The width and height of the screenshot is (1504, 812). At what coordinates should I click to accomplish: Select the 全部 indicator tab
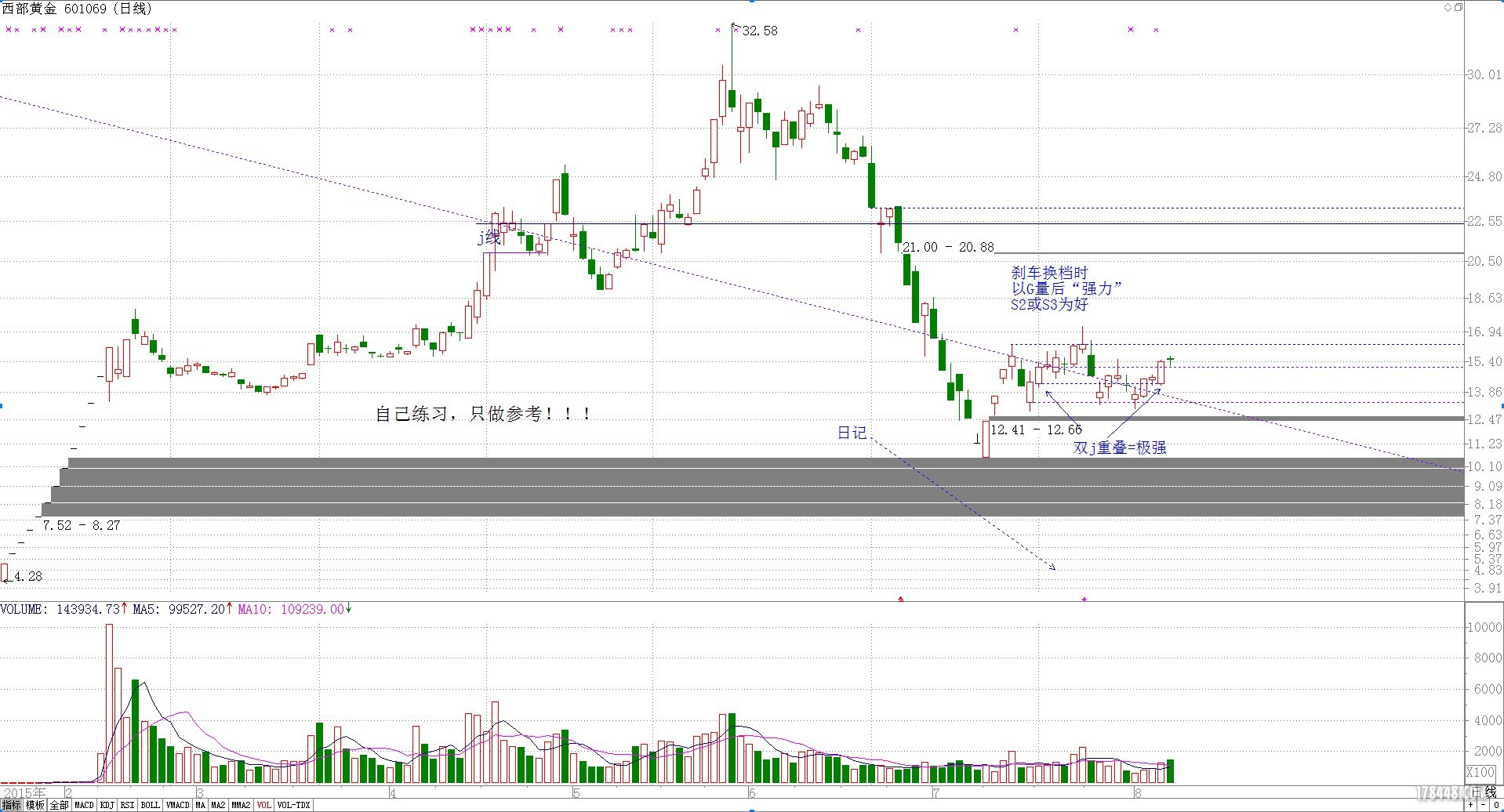click(60, 805)
